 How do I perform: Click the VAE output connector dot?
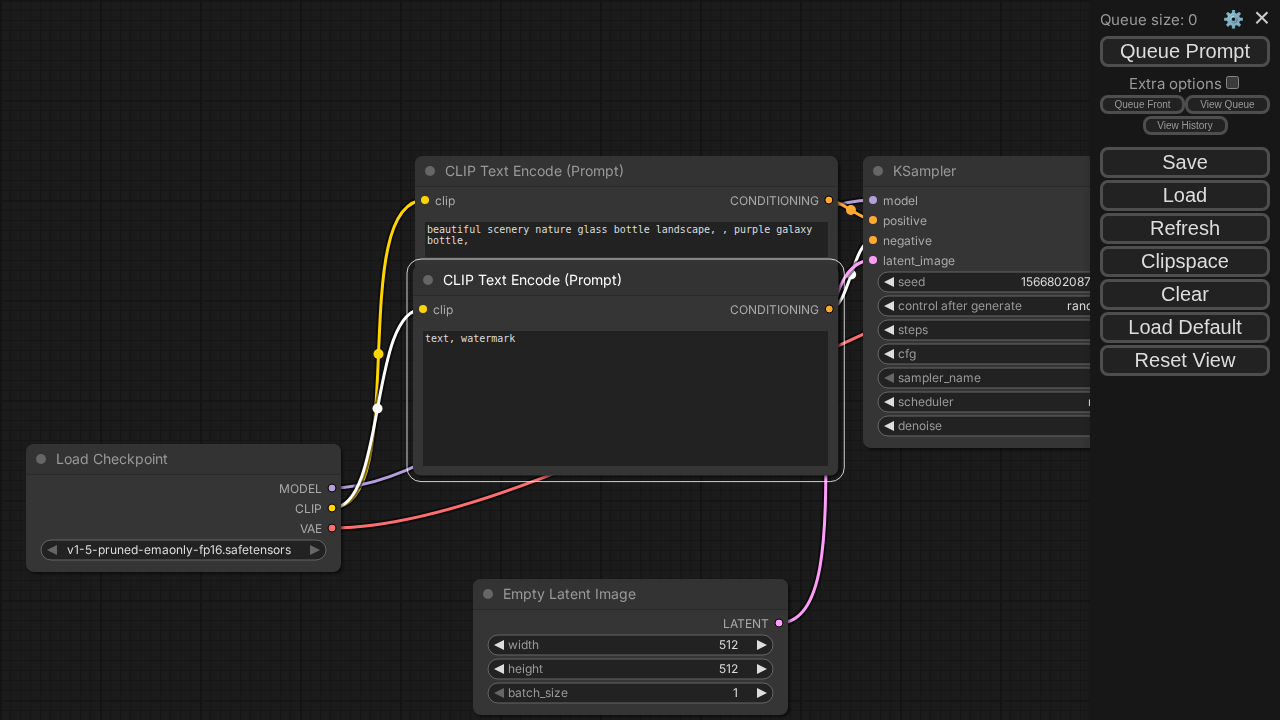pos(332,528)
